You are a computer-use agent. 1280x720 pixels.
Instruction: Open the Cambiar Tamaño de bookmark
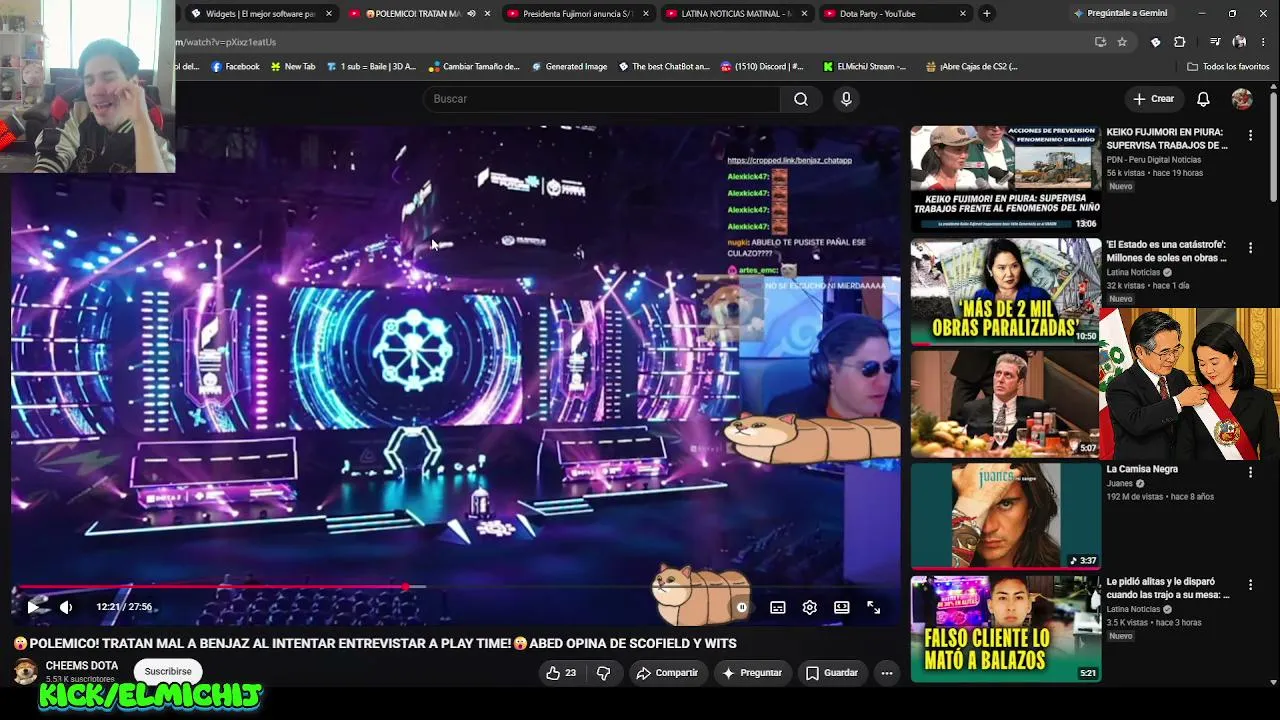coord(474,67)
